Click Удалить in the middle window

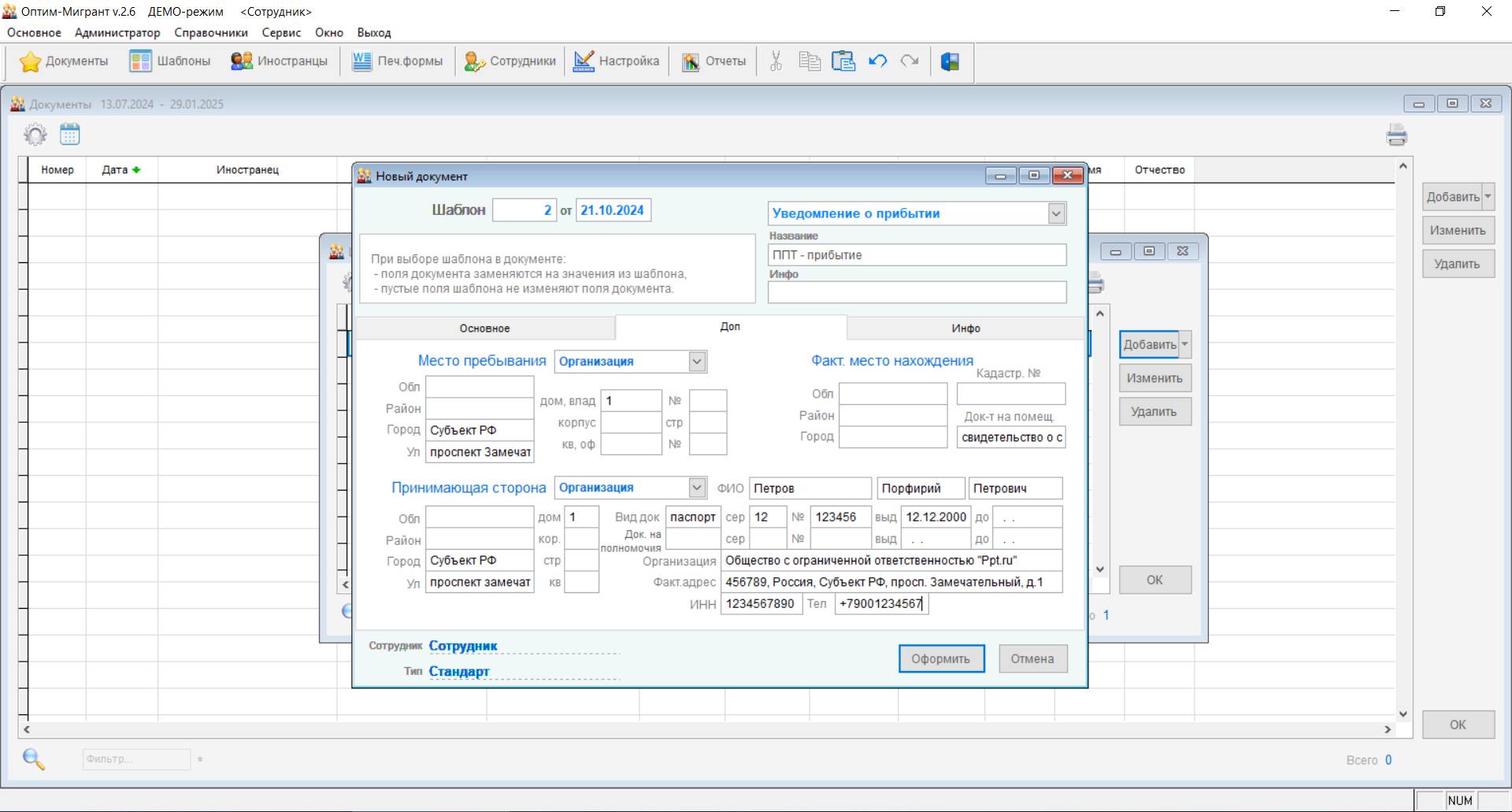(1154, 411)
